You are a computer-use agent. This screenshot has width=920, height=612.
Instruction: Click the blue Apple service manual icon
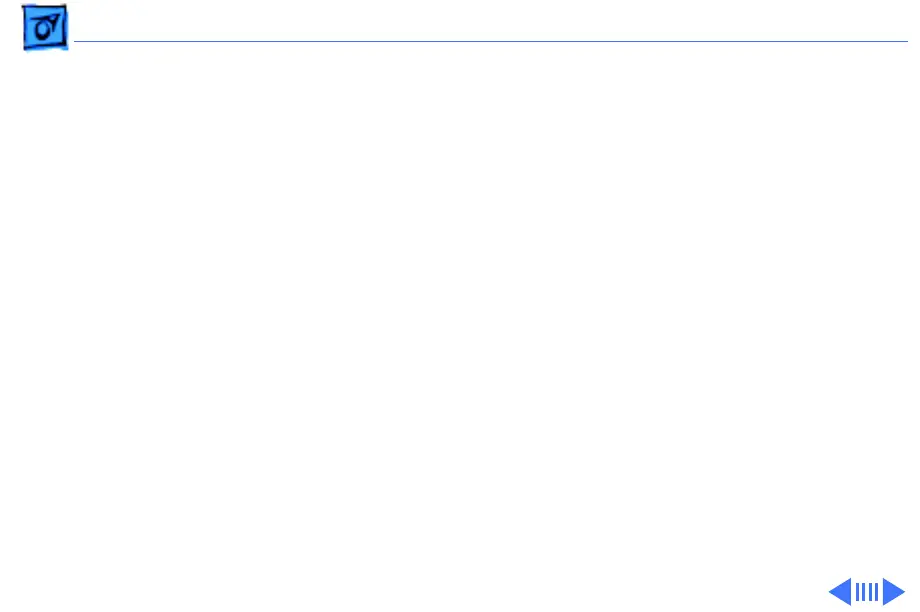(45, 27)
